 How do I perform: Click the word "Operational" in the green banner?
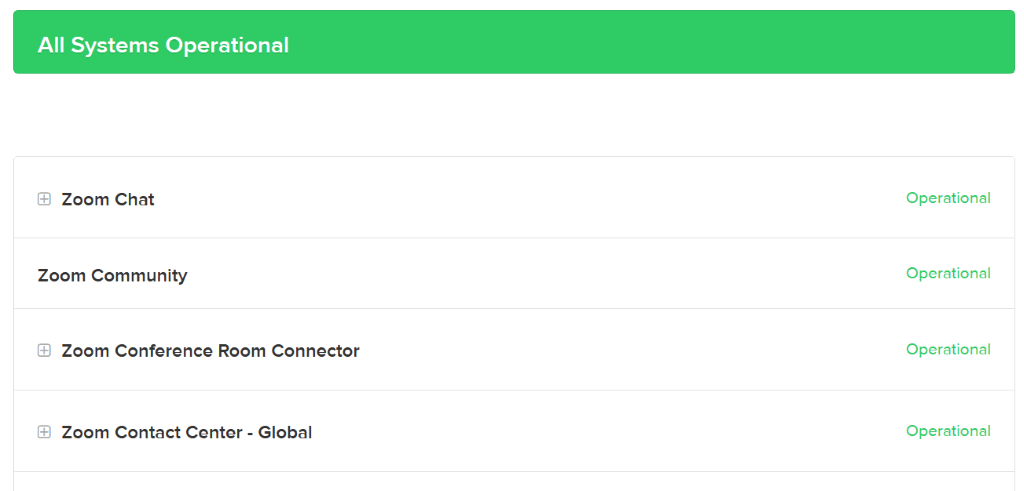click(227, 45)
